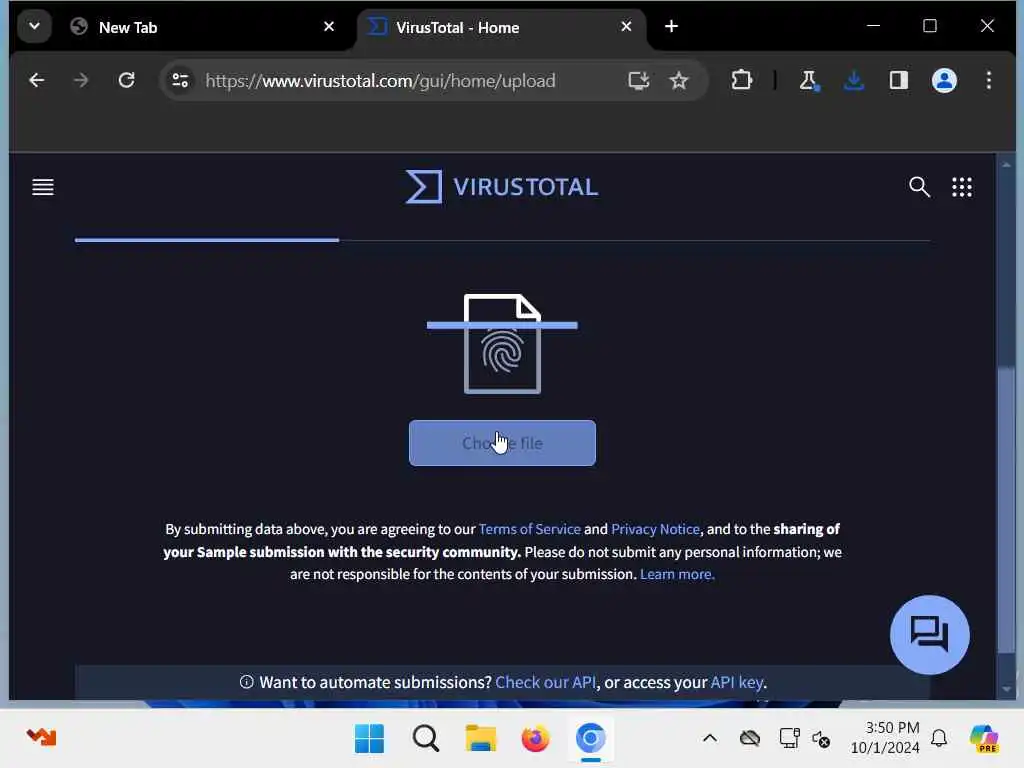Open the Chrome three-dot menu
This screenshot has height=768, width=1024.
coord(988,80)
